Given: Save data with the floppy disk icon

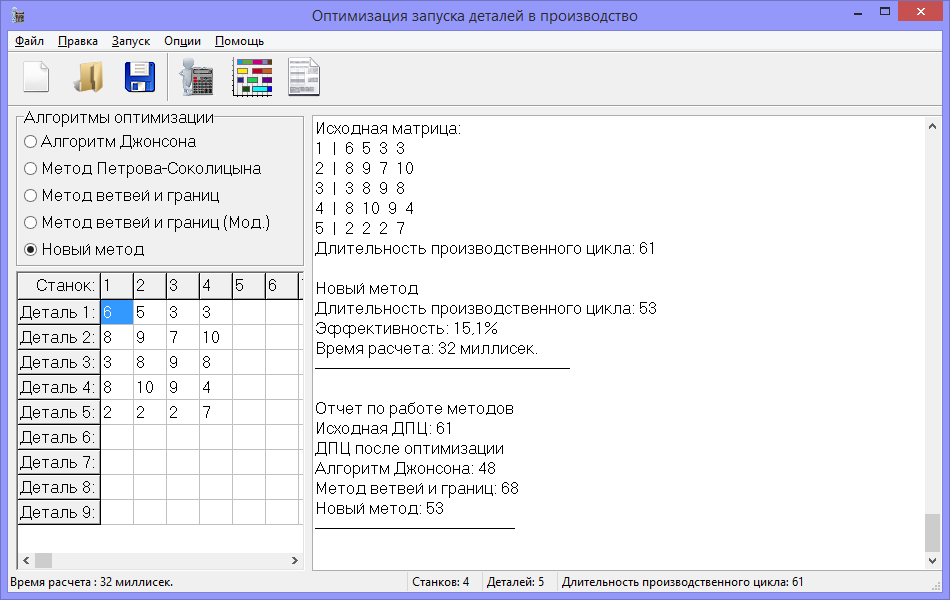Looking at the screenshot, I should coord(140,76).
